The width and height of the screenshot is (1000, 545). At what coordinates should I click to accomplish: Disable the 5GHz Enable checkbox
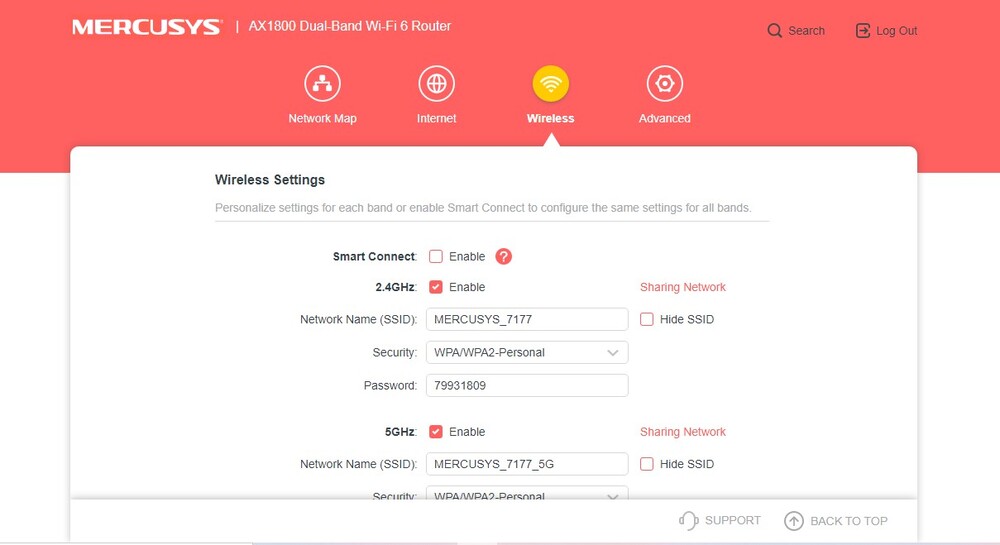pos(436,432)
